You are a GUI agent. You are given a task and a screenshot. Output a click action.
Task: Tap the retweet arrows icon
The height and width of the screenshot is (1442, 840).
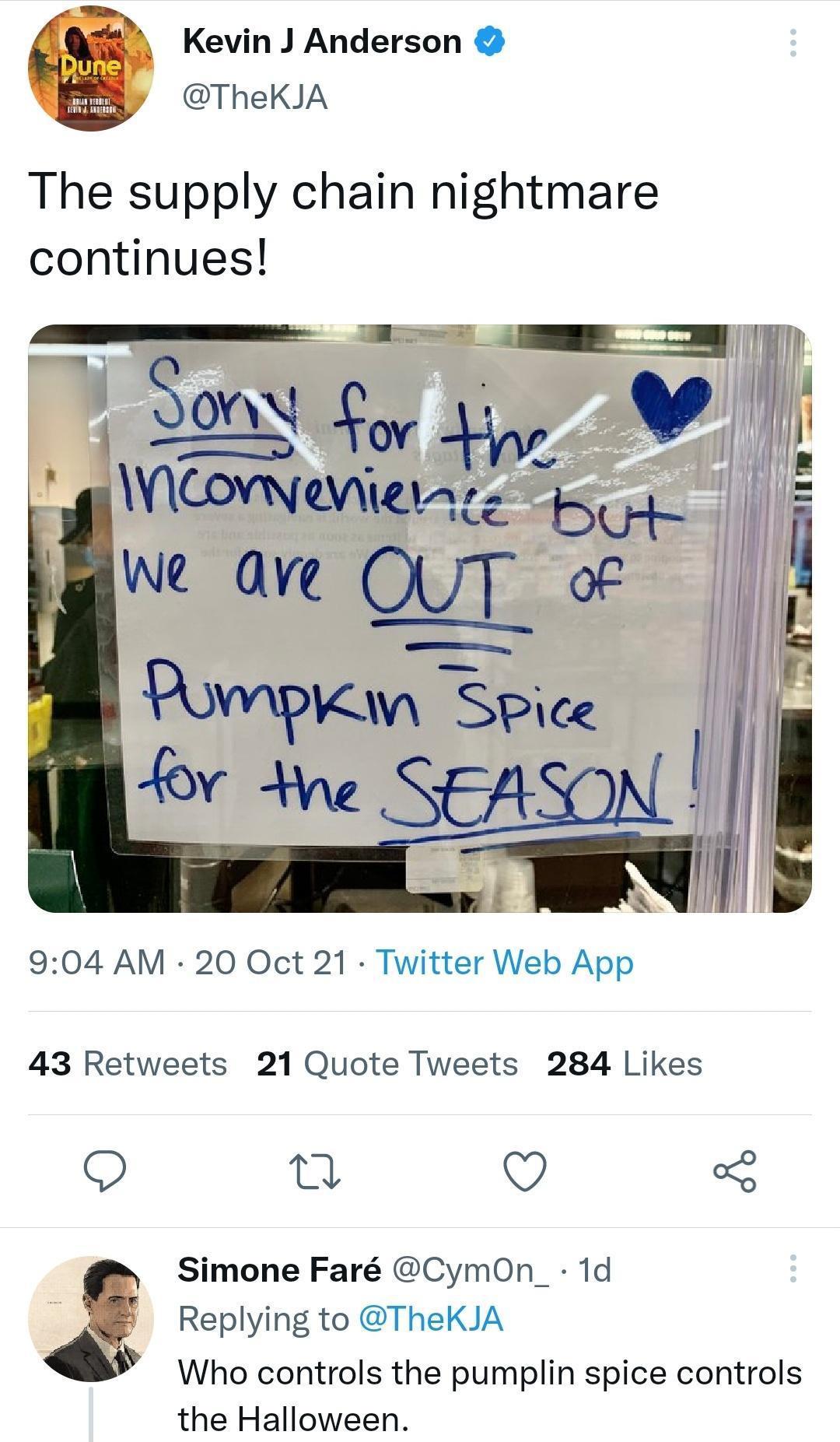click(x=315, y=1171)
